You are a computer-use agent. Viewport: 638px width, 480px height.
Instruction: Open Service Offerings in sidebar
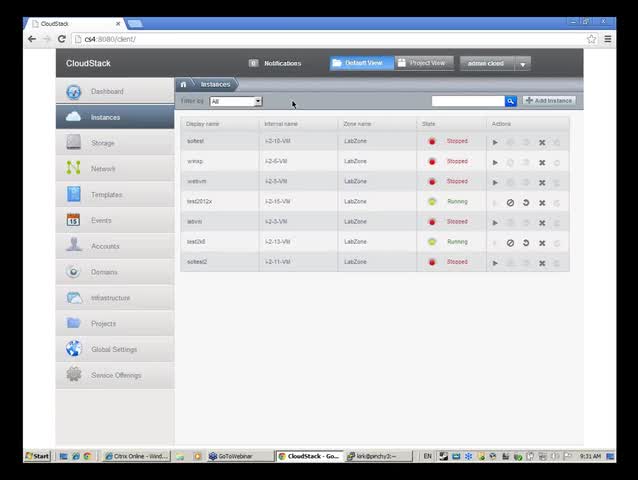click(x=115, y=375)
